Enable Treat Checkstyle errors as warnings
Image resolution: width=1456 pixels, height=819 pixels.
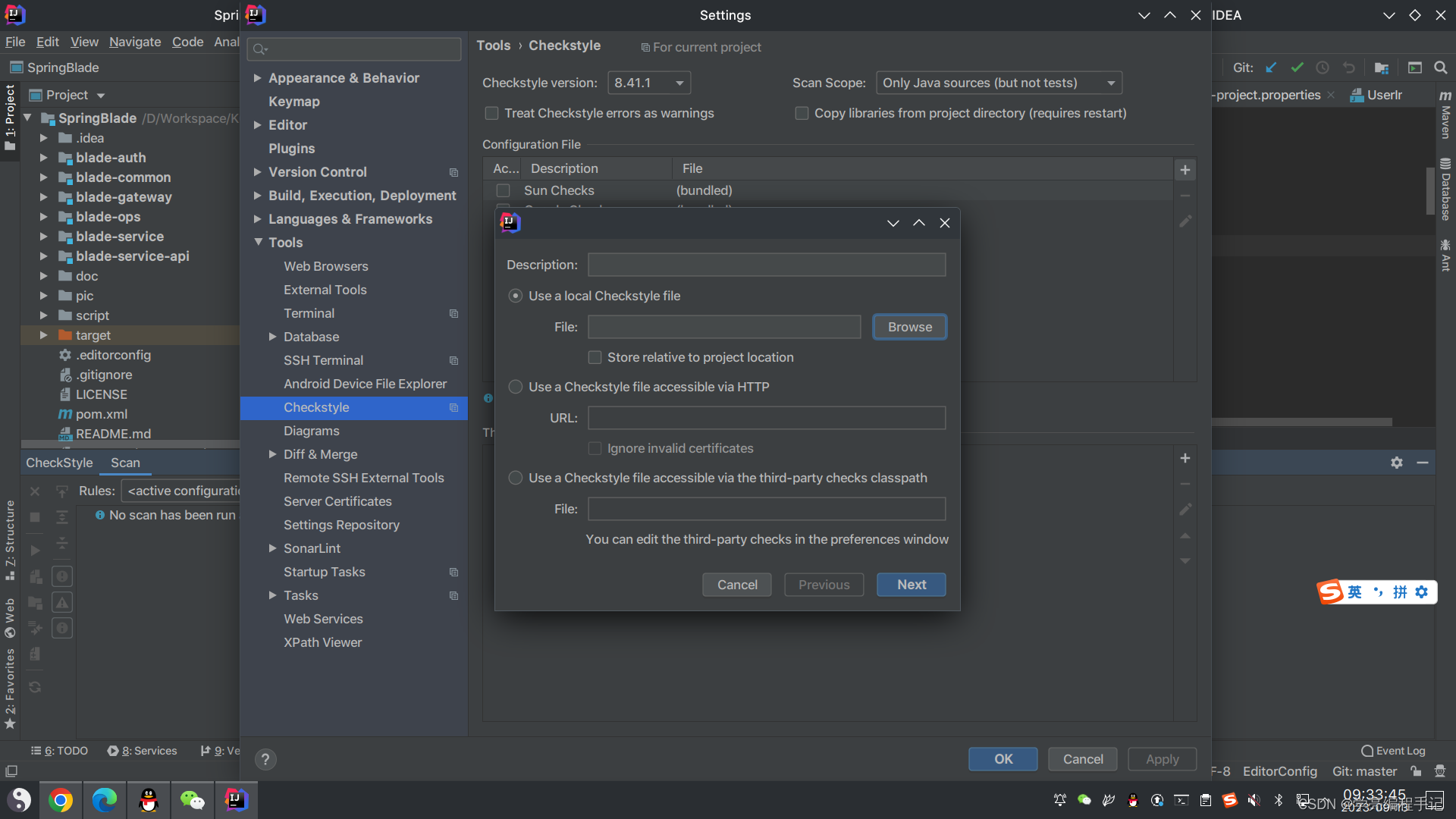(491, 113)
